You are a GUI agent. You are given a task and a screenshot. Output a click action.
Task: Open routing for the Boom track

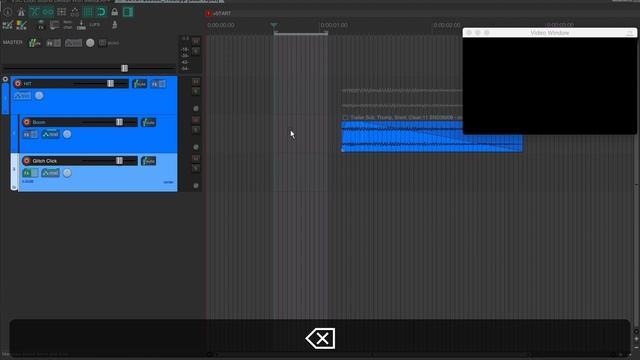click(149, 122)
